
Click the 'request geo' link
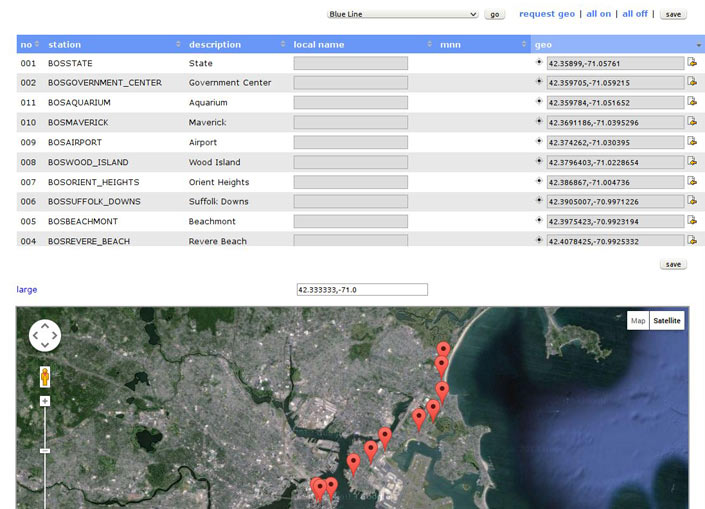(546, 14)
